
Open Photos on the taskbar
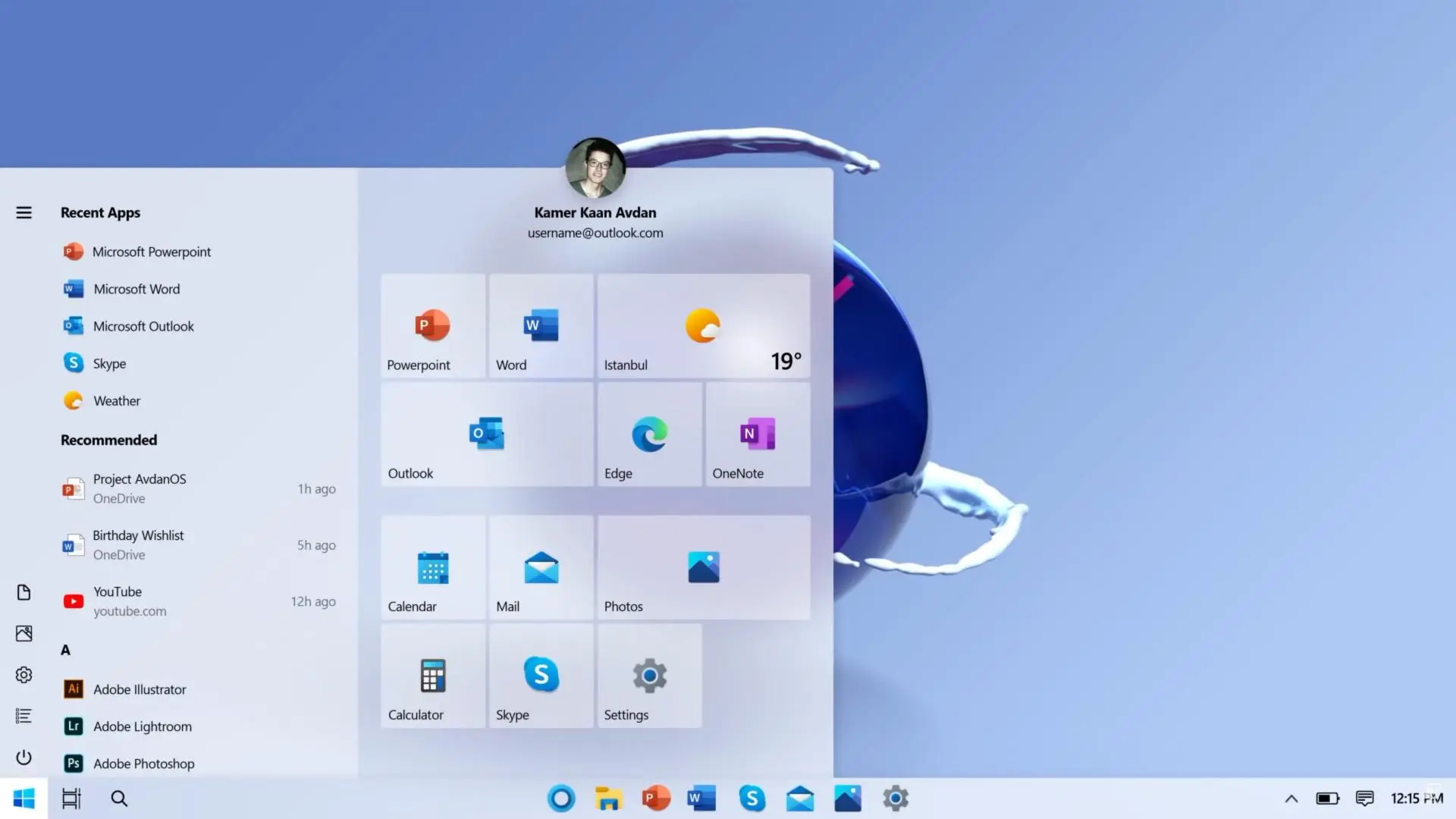848,799
